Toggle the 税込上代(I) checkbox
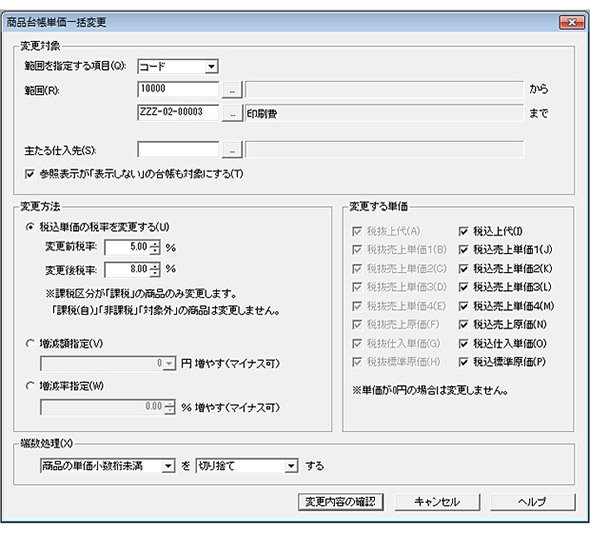Screen dimensions: 590x533 pos(464,231)
